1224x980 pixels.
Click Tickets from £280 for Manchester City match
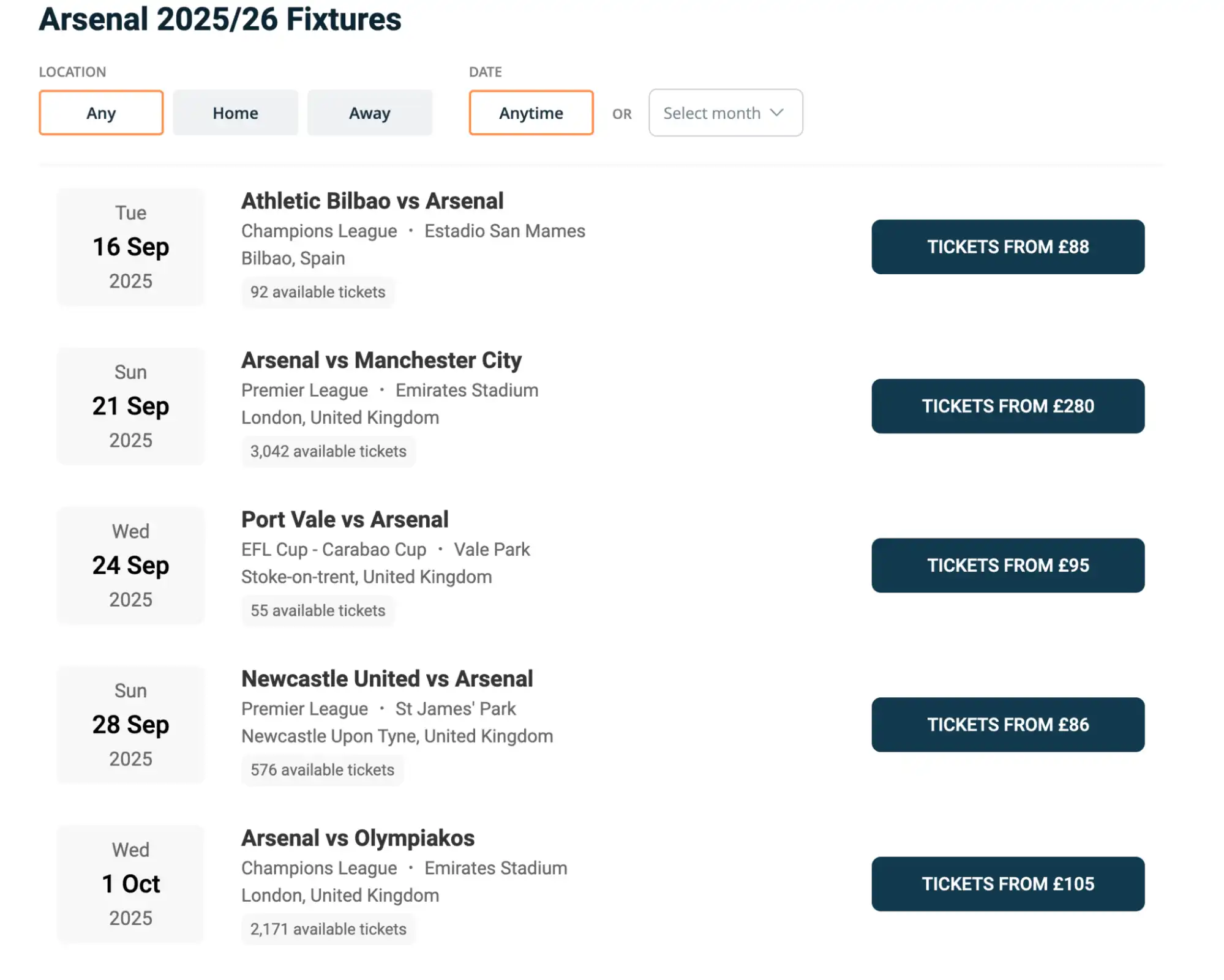[1007, 406]
